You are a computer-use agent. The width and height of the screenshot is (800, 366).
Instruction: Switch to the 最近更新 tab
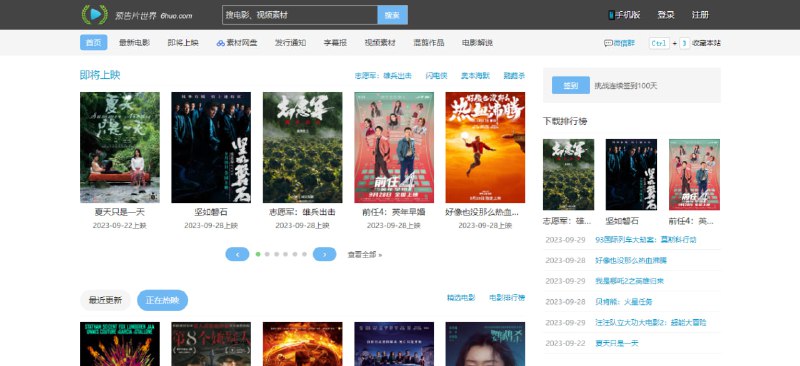(105, 300)
